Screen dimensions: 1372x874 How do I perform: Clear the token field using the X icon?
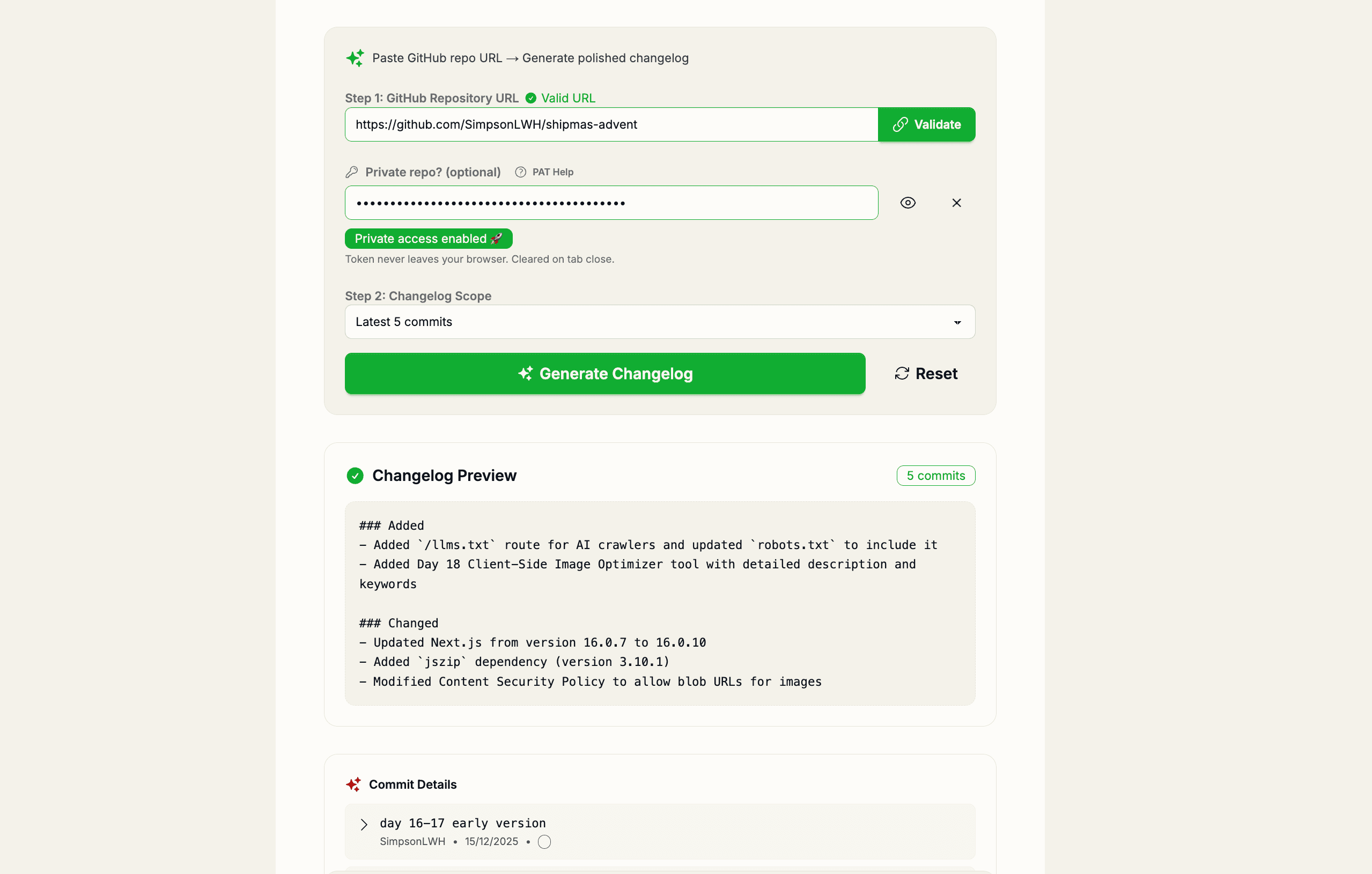(x=957, y=202)
